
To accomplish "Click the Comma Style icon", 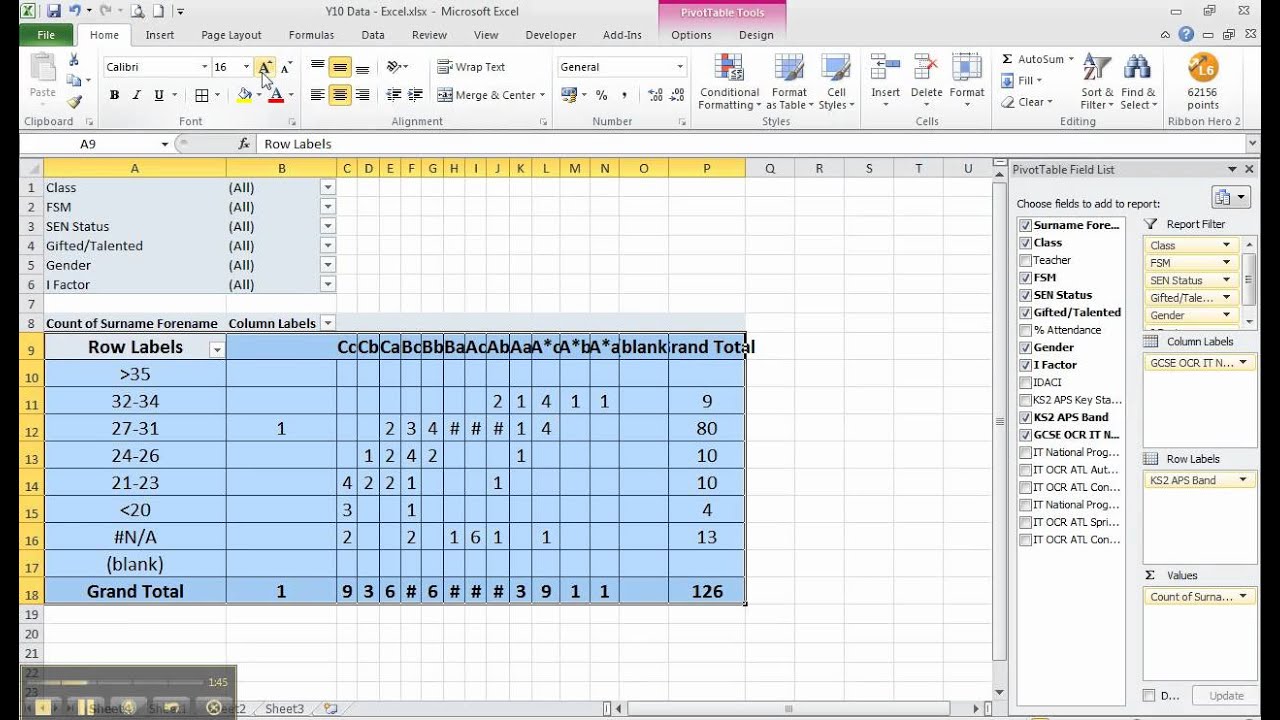I will [625, 95].
